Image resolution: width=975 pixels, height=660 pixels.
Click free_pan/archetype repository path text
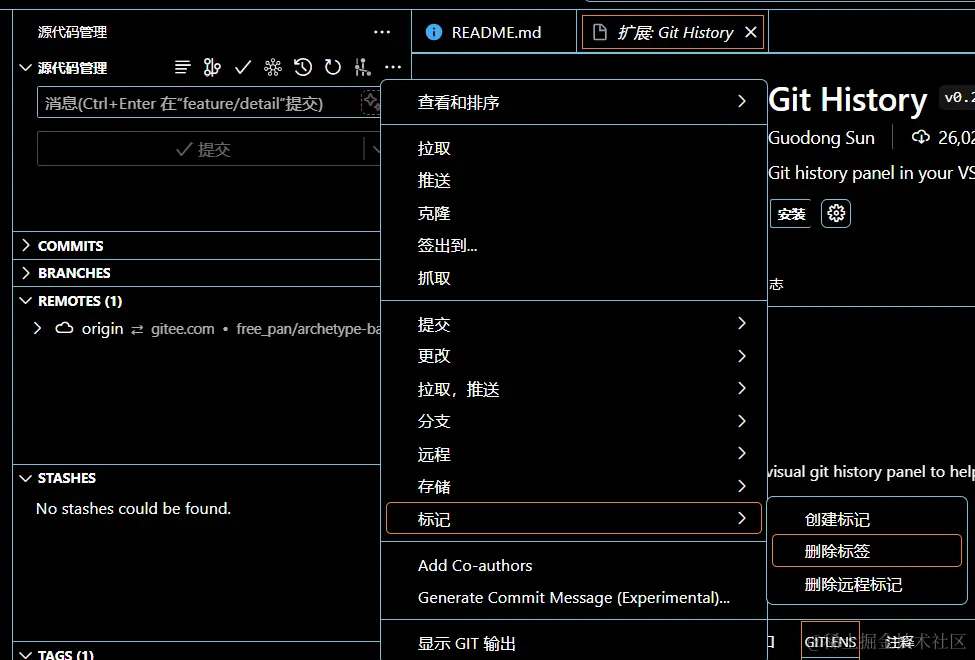coord(308,328)
